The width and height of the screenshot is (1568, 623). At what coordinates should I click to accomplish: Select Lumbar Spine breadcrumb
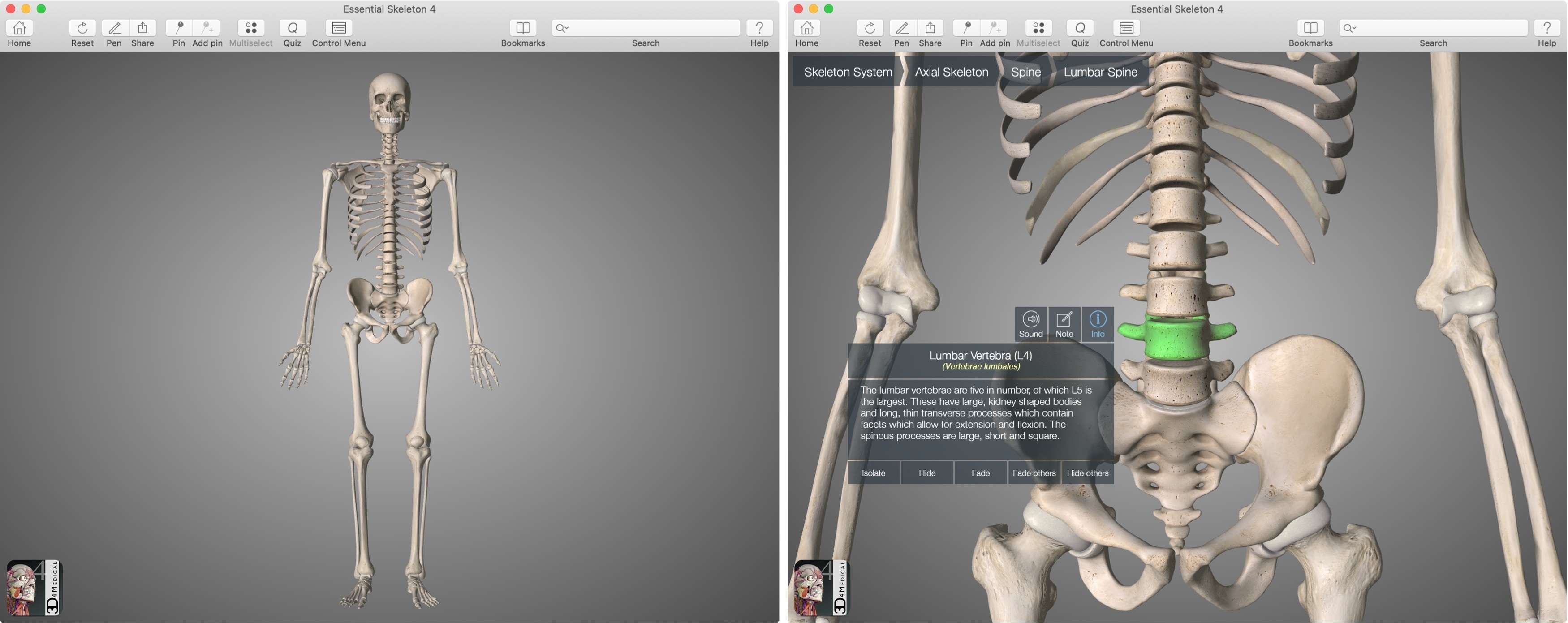coord(1100,72)
